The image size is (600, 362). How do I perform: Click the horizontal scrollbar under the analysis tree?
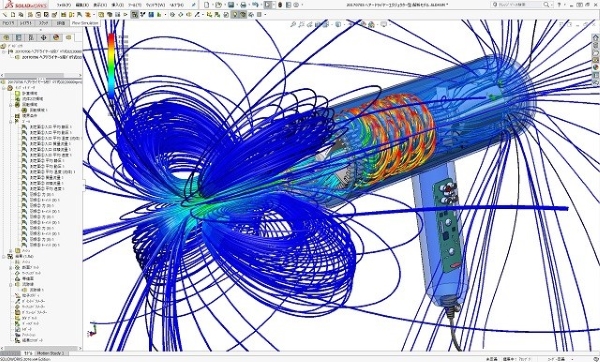[41, 348]
